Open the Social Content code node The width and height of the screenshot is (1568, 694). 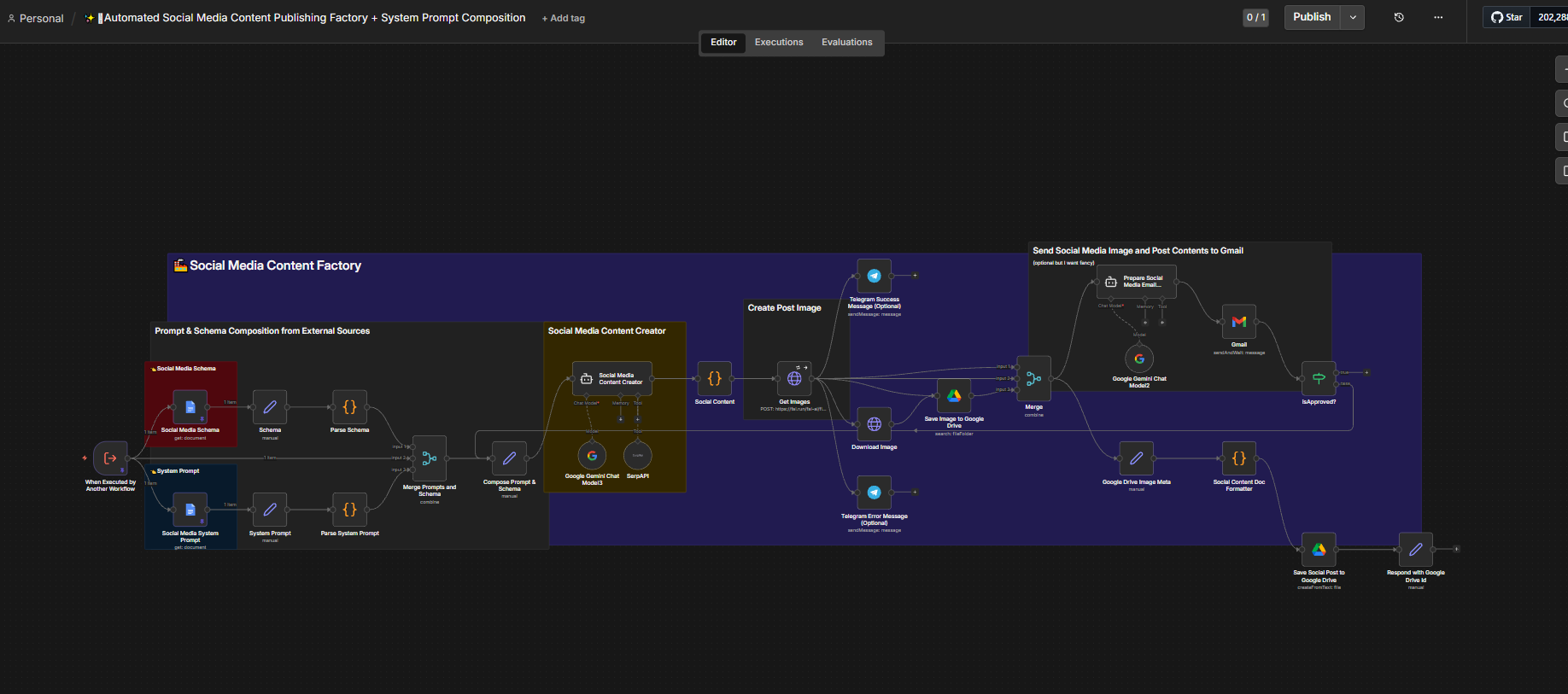(x=715, y=378)
